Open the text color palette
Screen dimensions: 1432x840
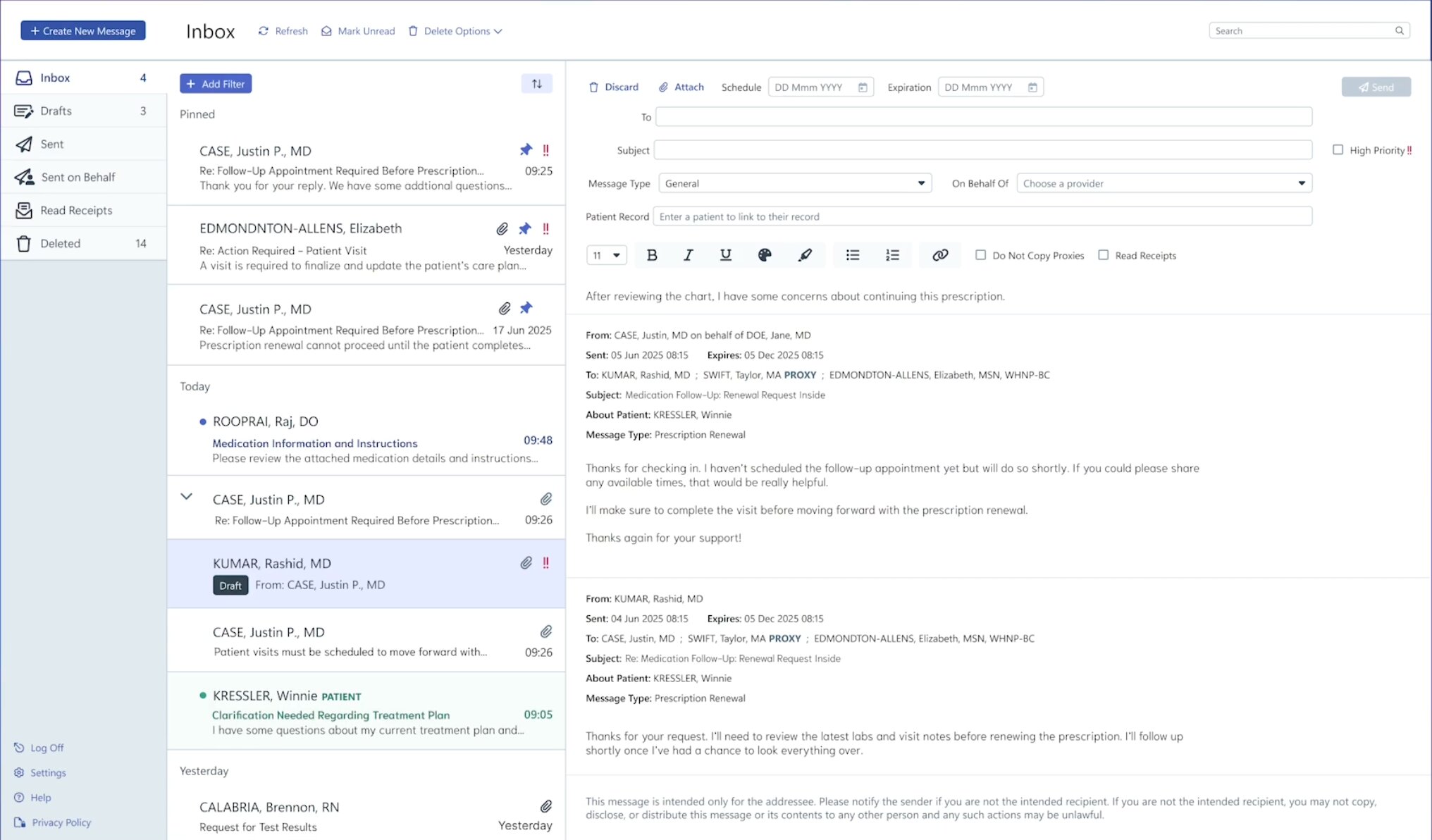coord(765,255)
